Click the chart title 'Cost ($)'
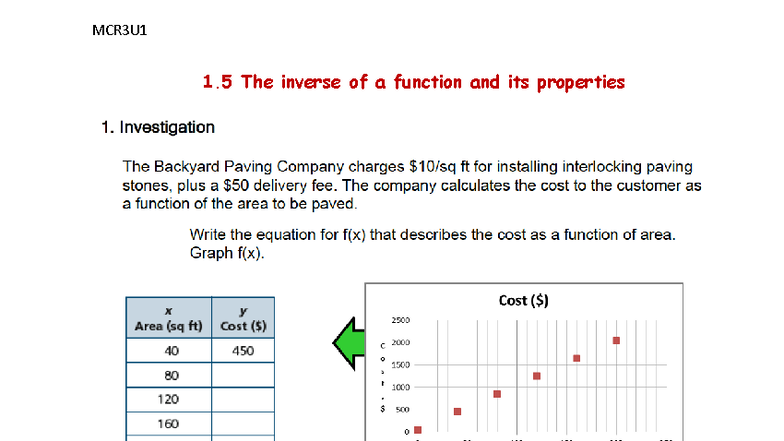 click(524, 300)
